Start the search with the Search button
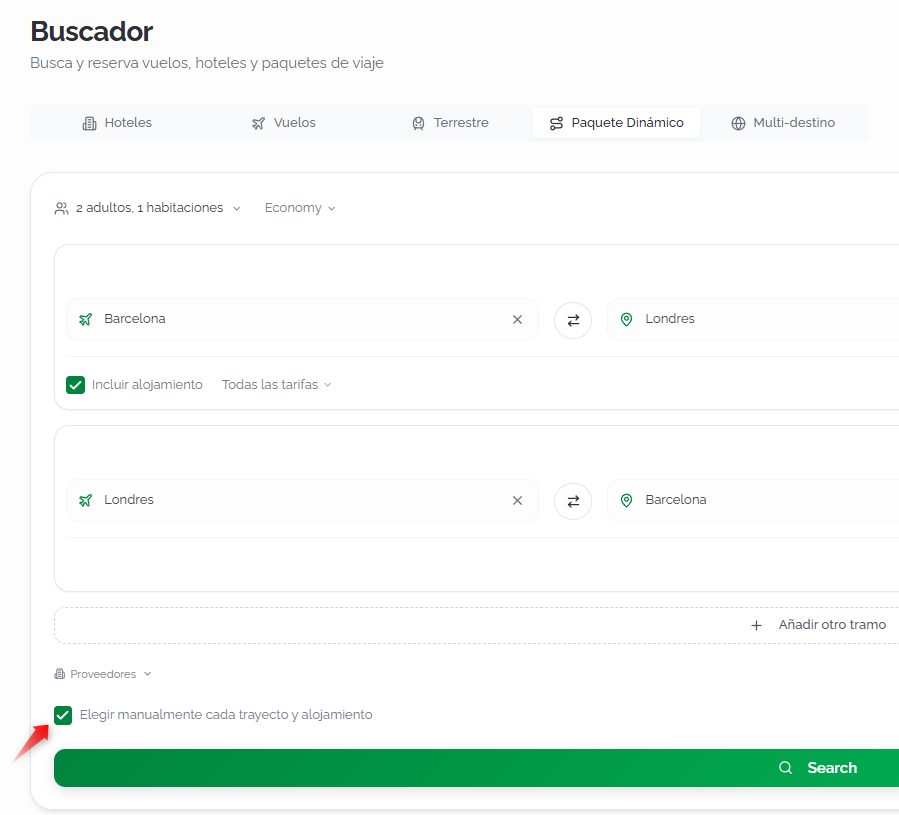The image size is (899, 815). point(477,768)
